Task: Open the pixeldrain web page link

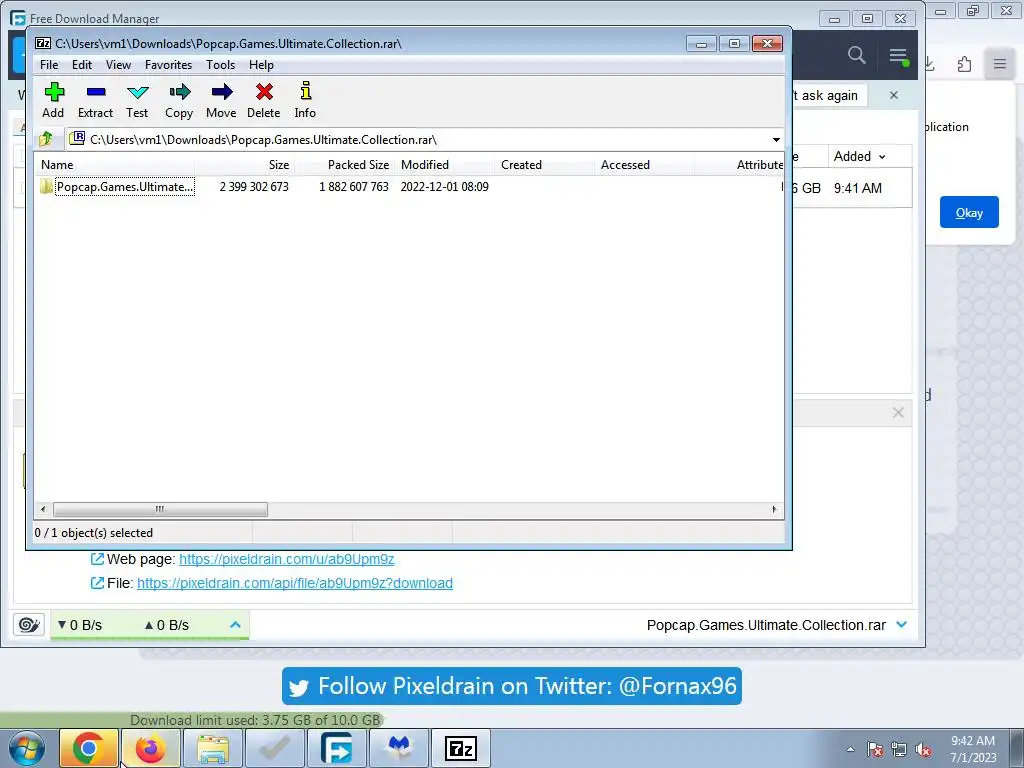Action: 287,560
